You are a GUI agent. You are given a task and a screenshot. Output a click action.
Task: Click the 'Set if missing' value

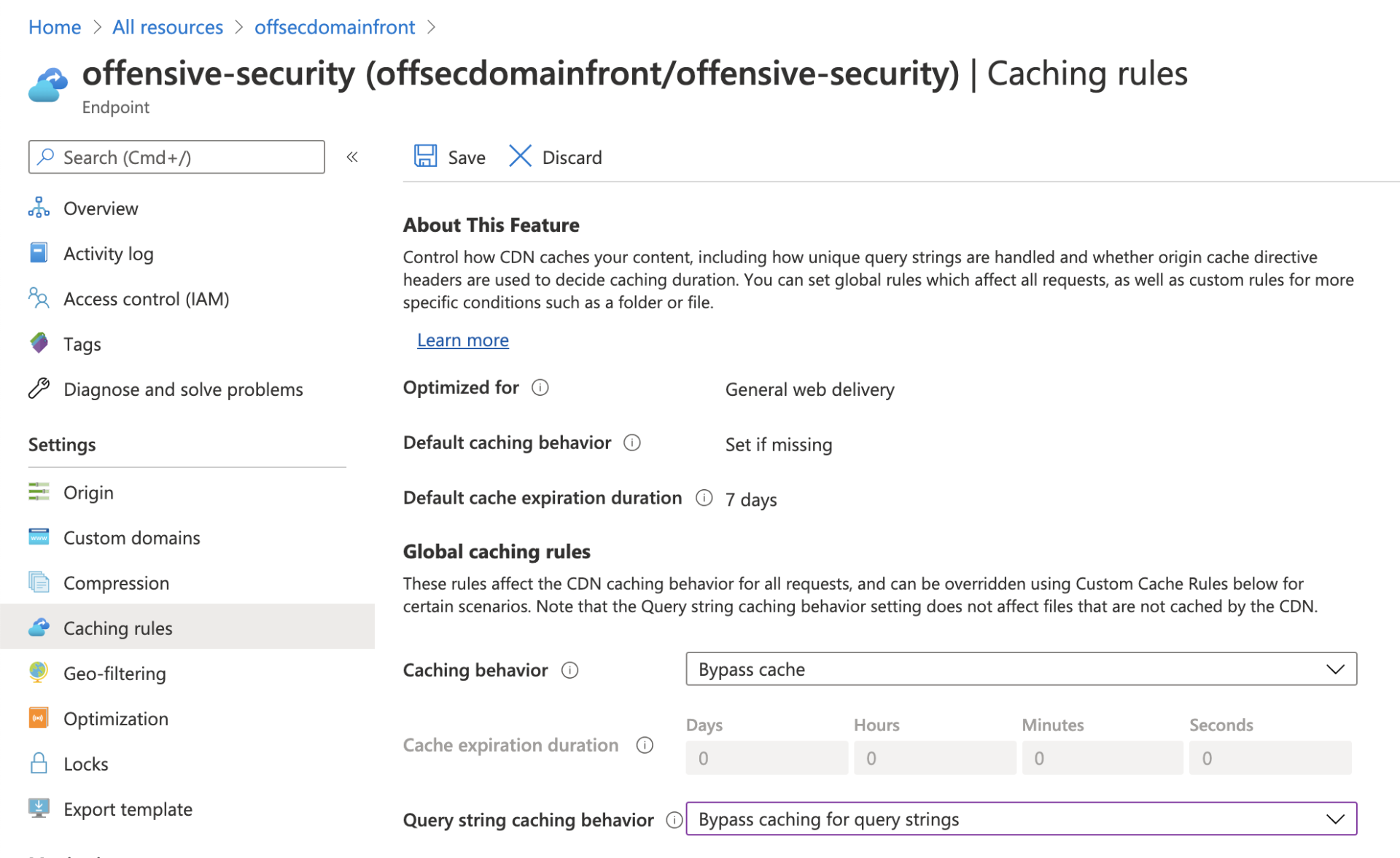779,445
